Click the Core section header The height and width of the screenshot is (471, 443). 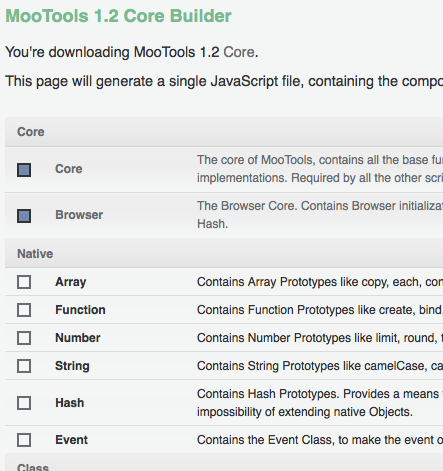pos(224,132)
